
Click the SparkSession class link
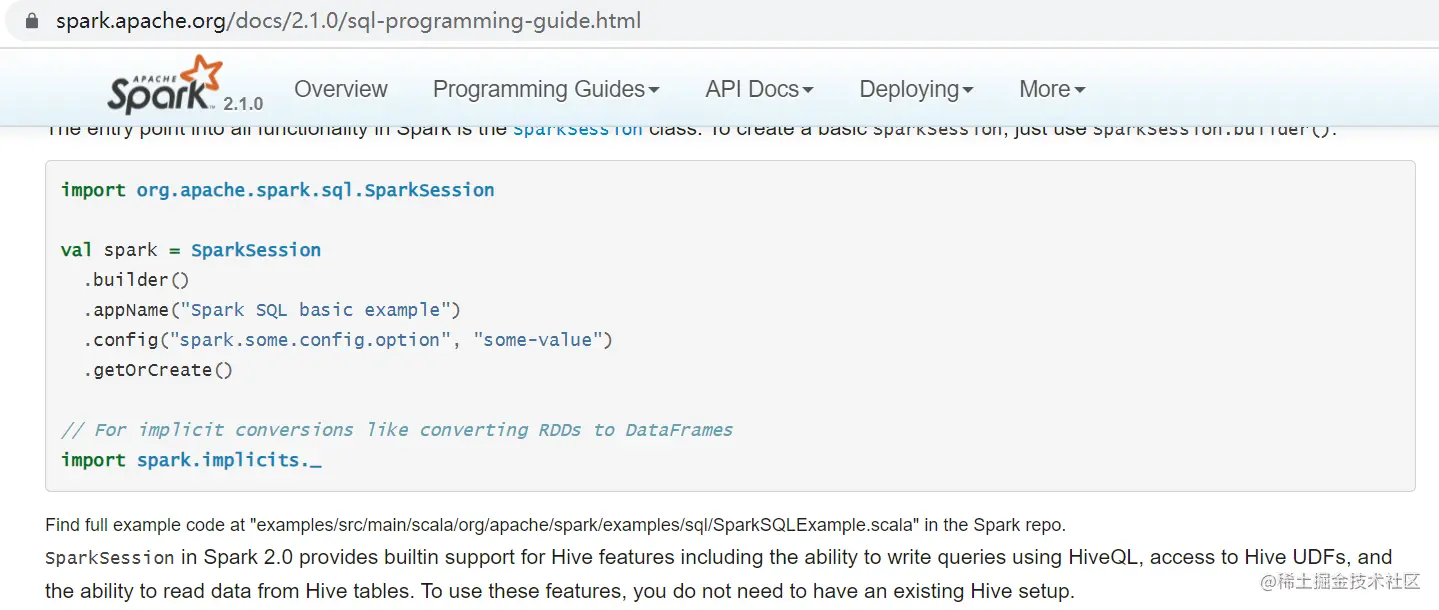click(577, 130)
